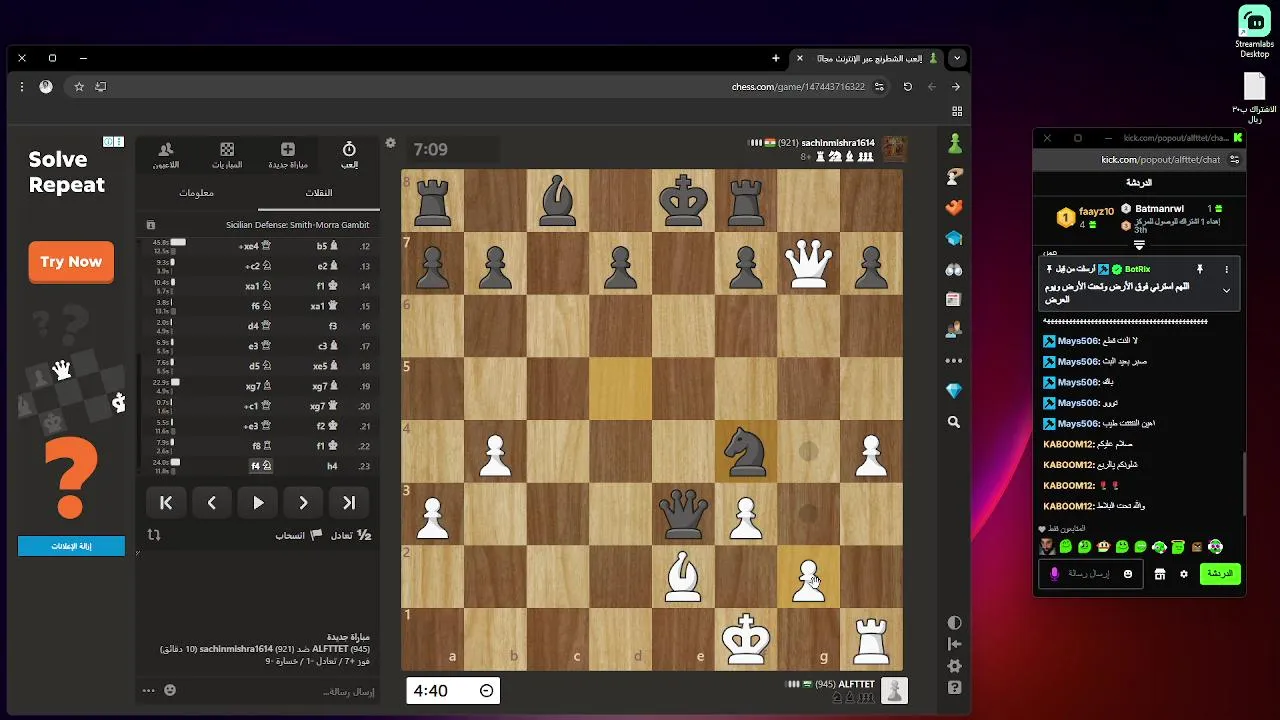Click the remove ads blue button

[x=71, y=546]
